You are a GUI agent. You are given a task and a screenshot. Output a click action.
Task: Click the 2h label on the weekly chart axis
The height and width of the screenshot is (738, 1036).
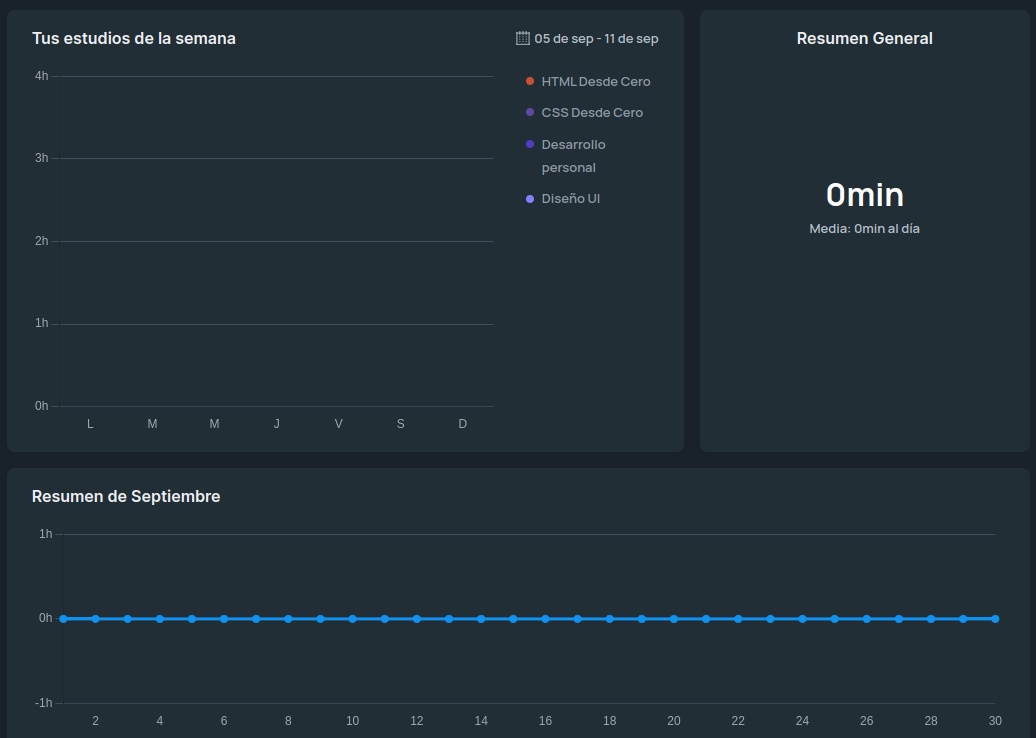click(x=42, y=241)
